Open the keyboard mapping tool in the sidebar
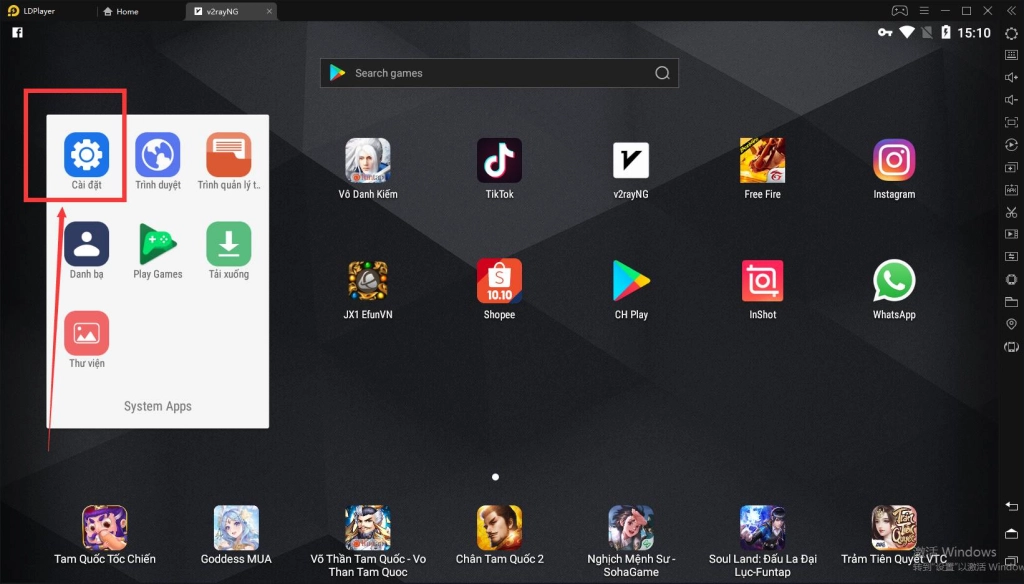This screenshot has height=584, width=1024. [x=1010, y=55]
